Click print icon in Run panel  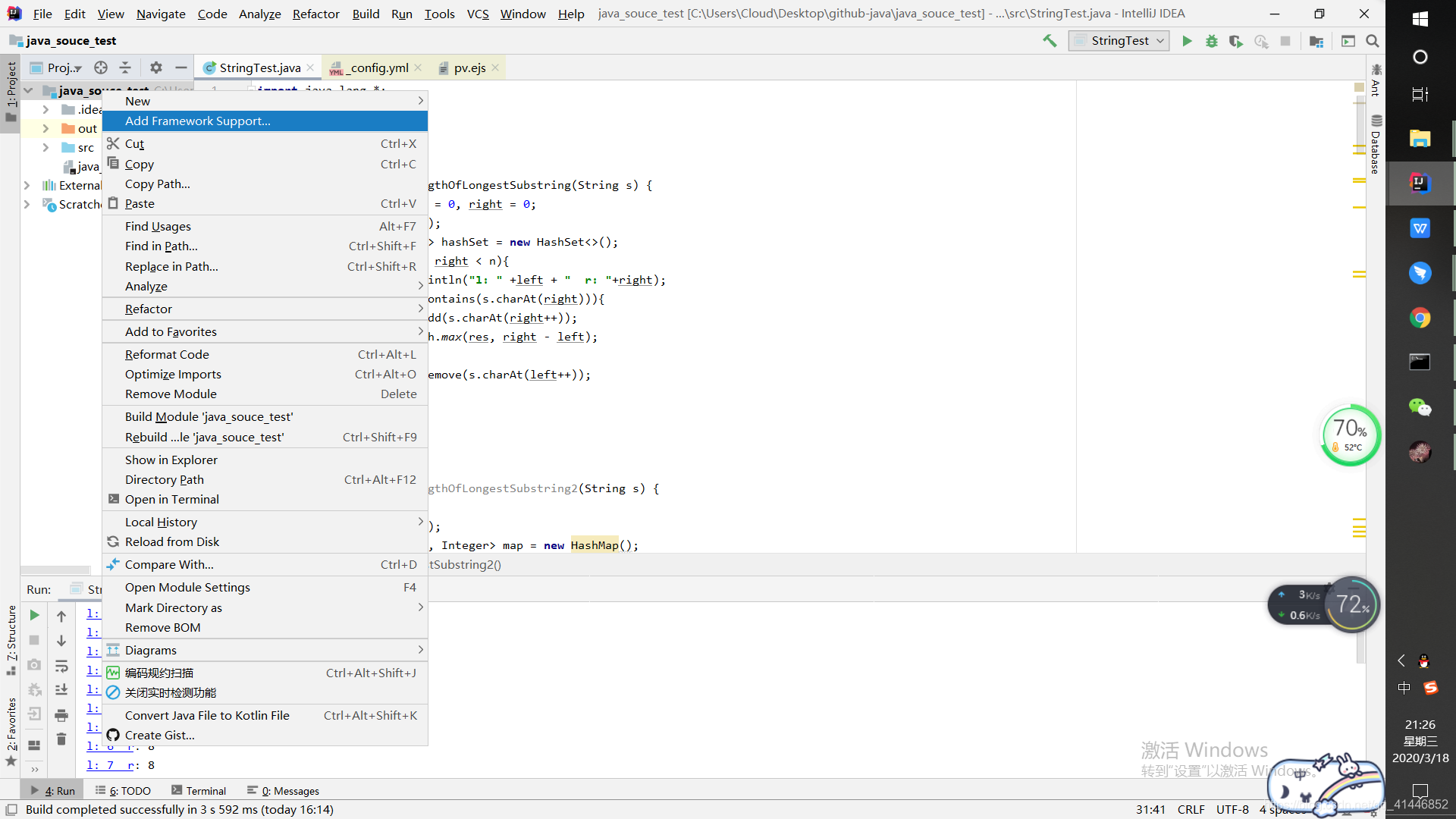[61, 715]
